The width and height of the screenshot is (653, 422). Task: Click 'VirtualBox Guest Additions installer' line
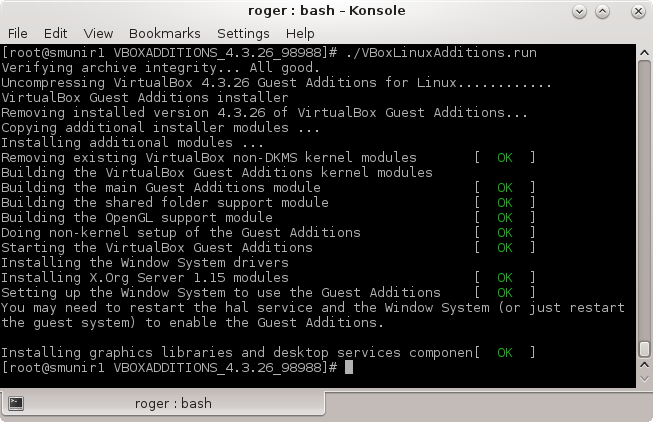point(145,97)
